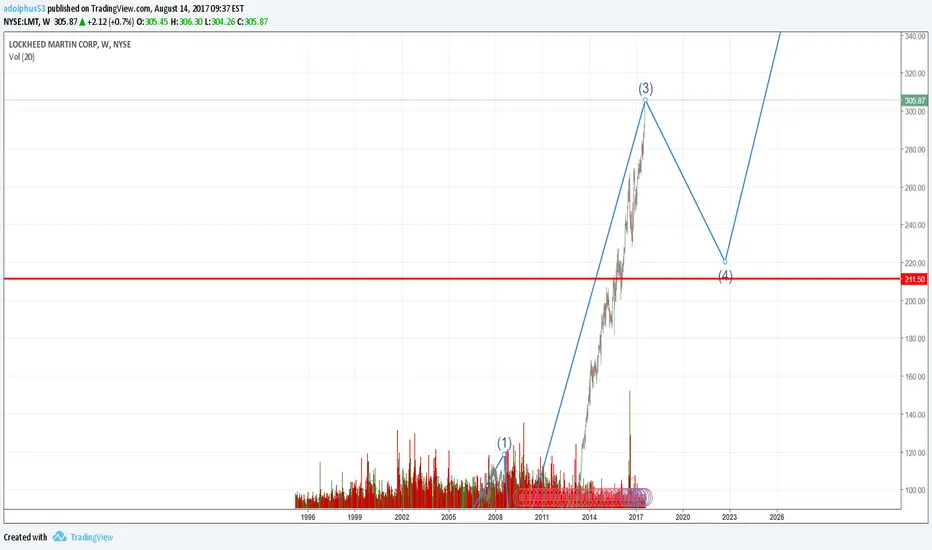Click the 2014 year axis label
This screenshot has height=550, width=932.
(589, 517)
